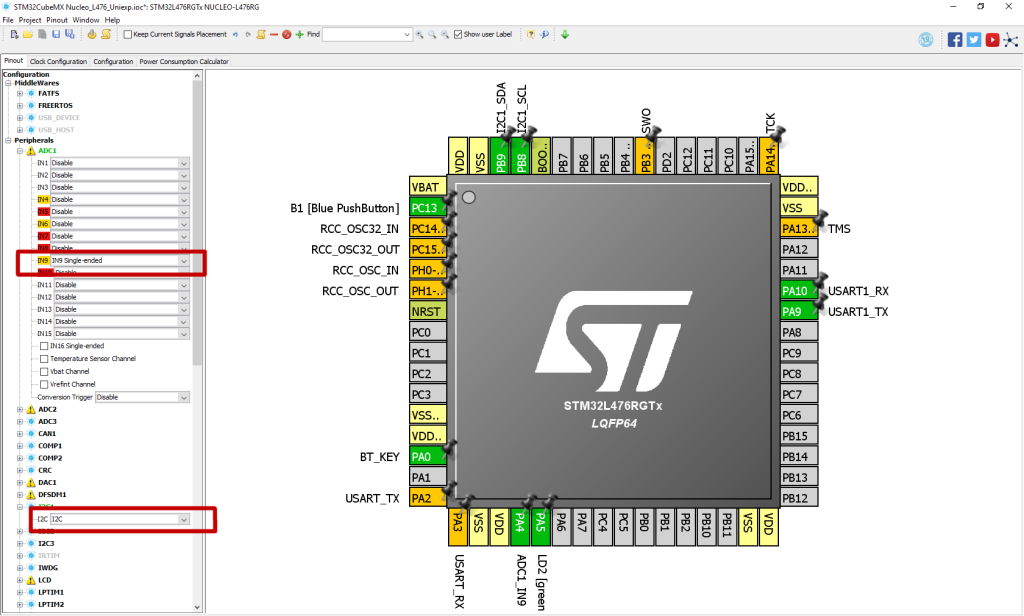1024x616 pixels.
Task: Type a signal name in the Find field
Action: click(365, 33)
